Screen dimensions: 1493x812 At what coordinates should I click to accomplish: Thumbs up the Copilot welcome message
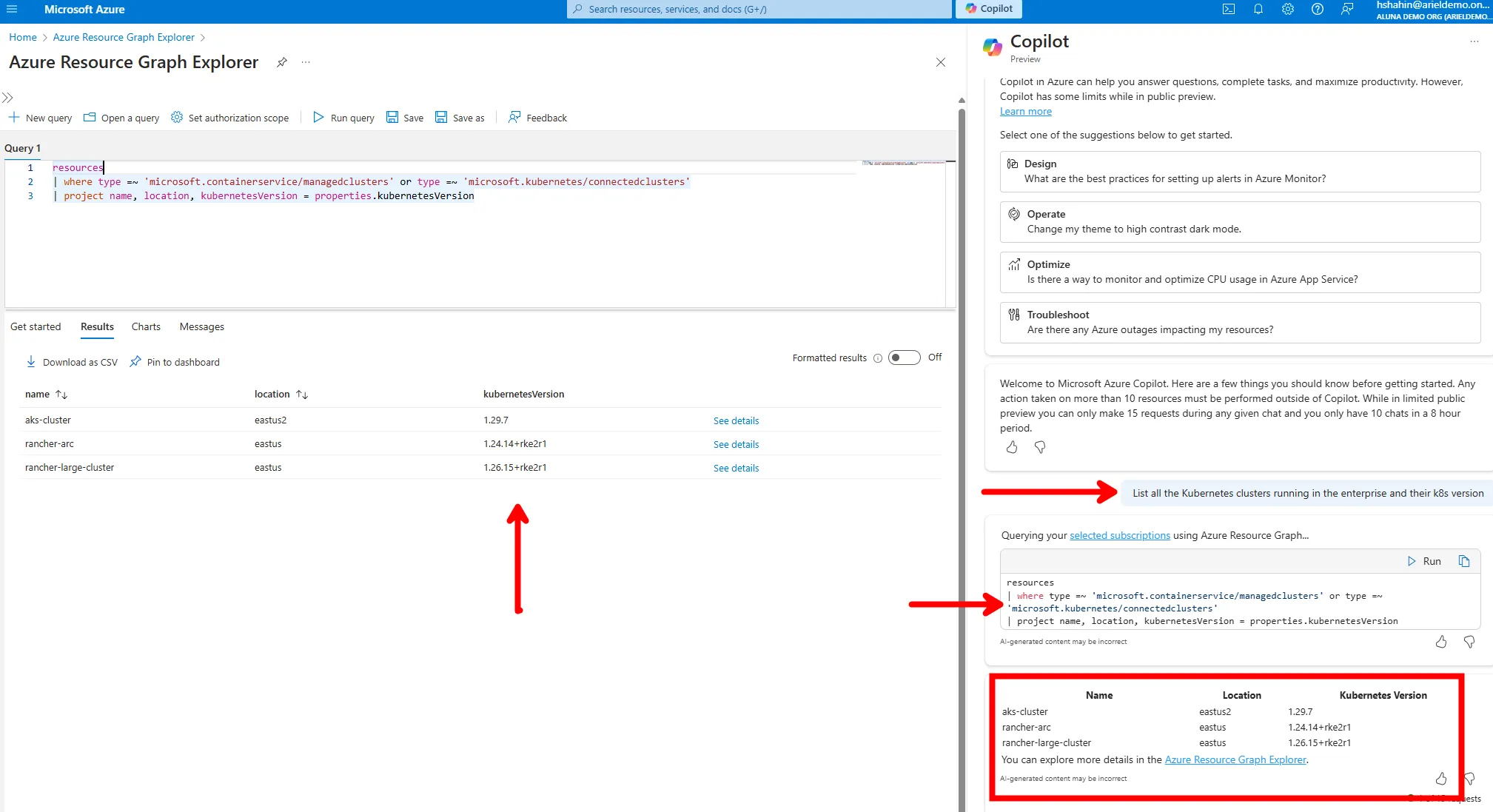click(x=1012, y=447)
